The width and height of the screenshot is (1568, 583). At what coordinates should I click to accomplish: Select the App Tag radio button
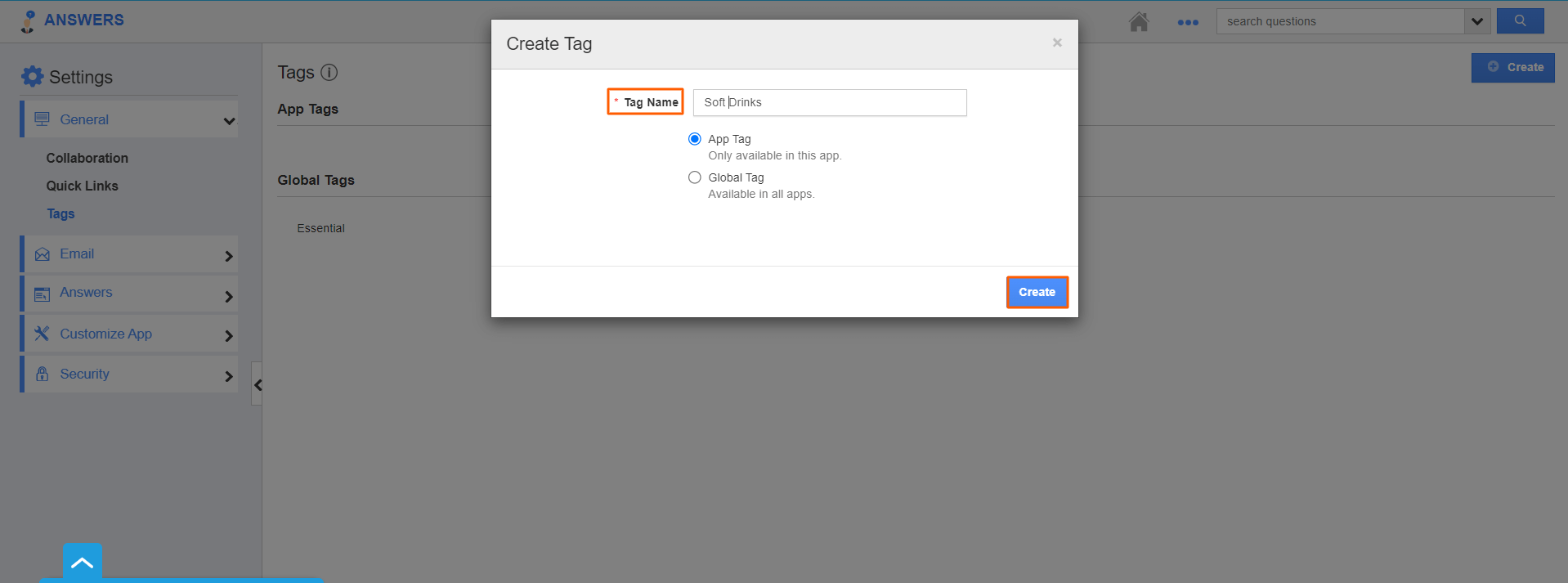click(695, 139)
